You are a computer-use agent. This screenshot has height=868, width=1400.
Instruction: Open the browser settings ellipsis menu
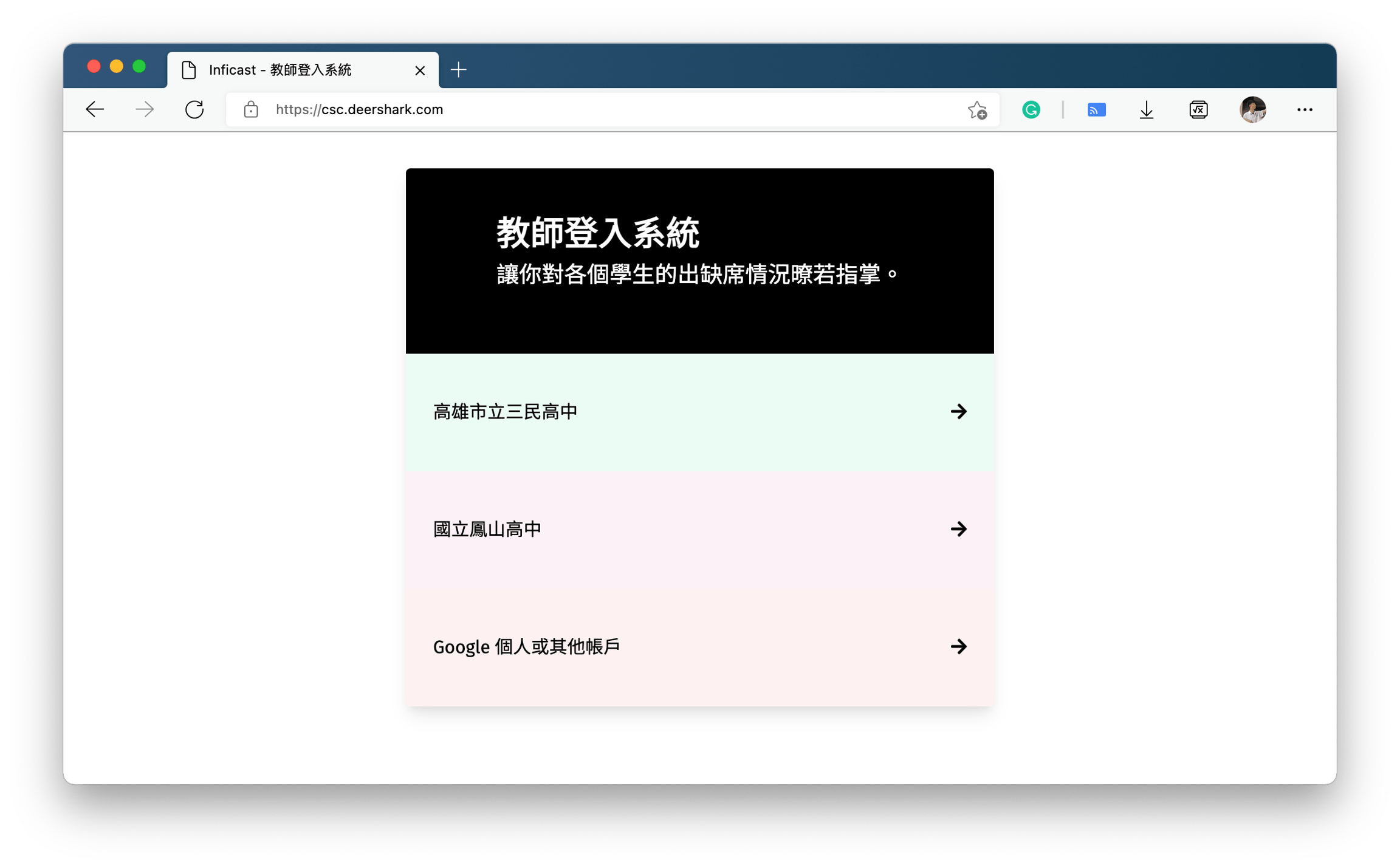(1305, 110)
